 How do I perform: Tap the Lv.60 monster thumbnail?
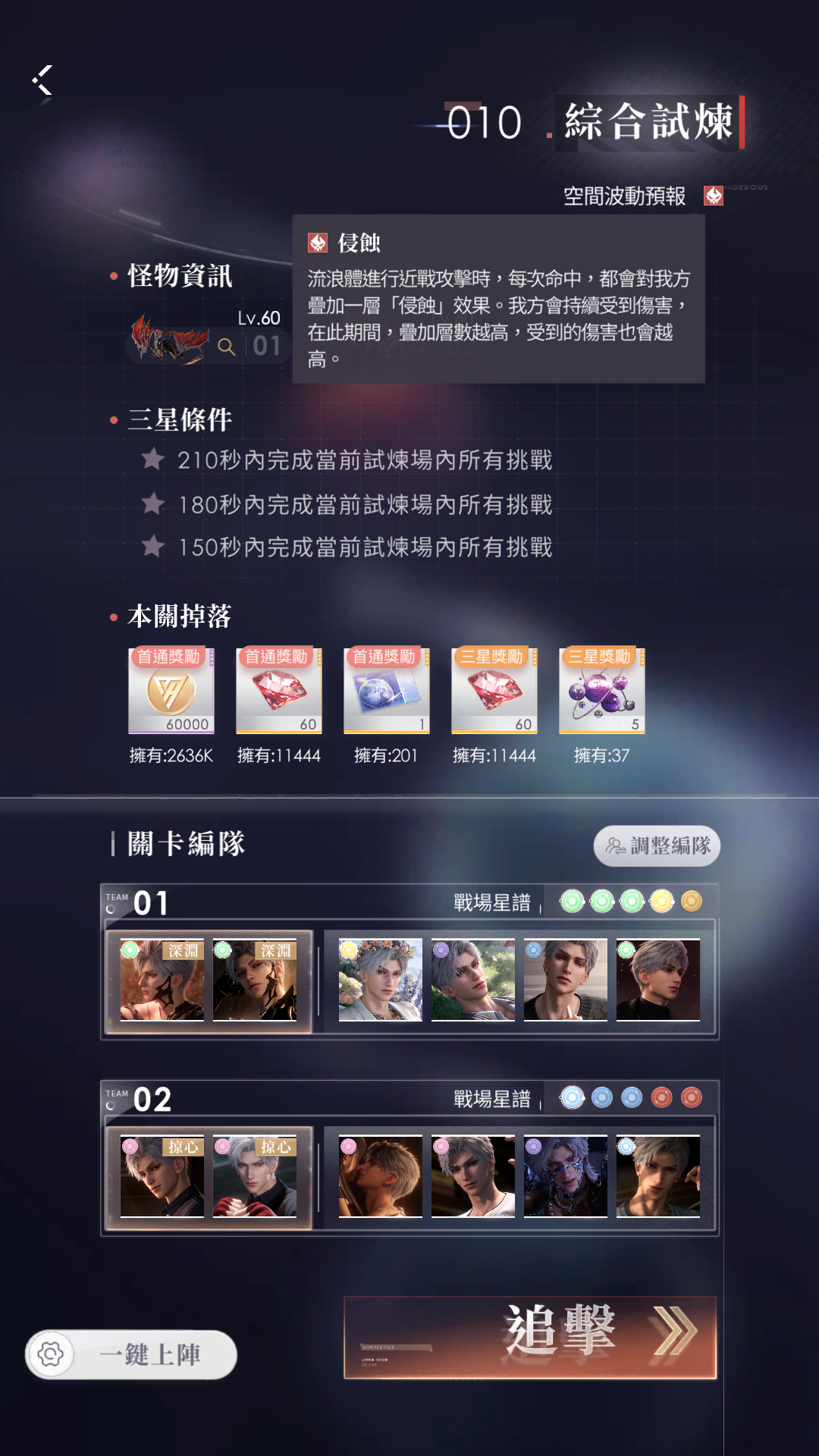coord(170,340)
